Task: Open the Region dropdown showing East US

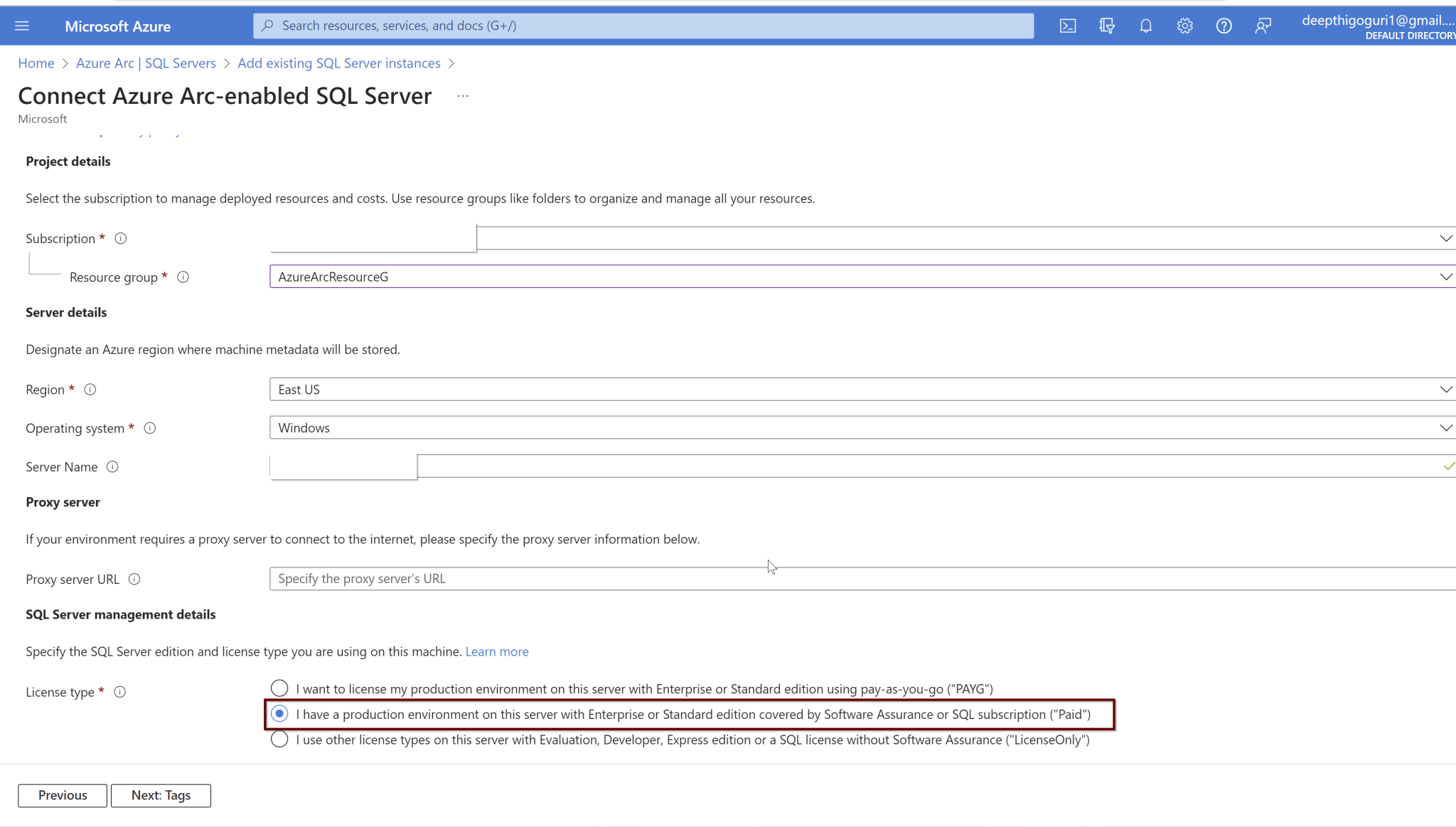Action: pyautogui.click(x=862, y=390)
